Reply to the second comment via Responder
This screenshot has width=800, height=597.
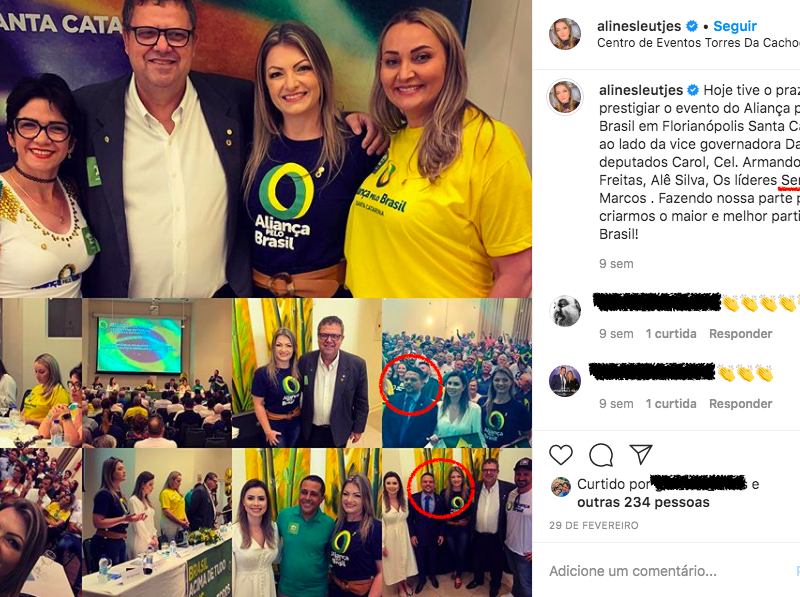pyautogui.click(x=740, y=404)
